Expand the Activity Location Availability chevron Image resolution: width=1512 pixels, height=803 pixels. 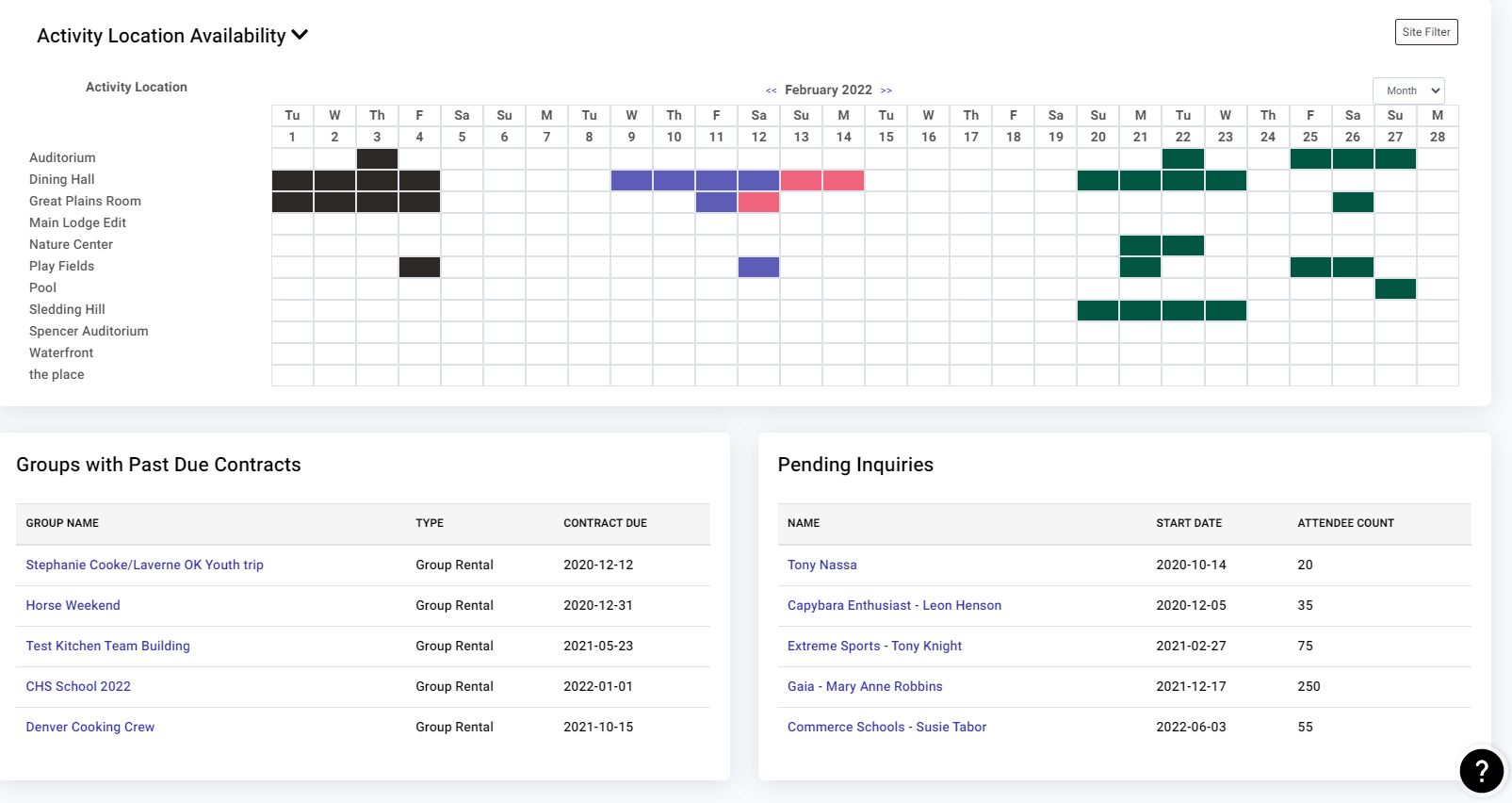300,35
